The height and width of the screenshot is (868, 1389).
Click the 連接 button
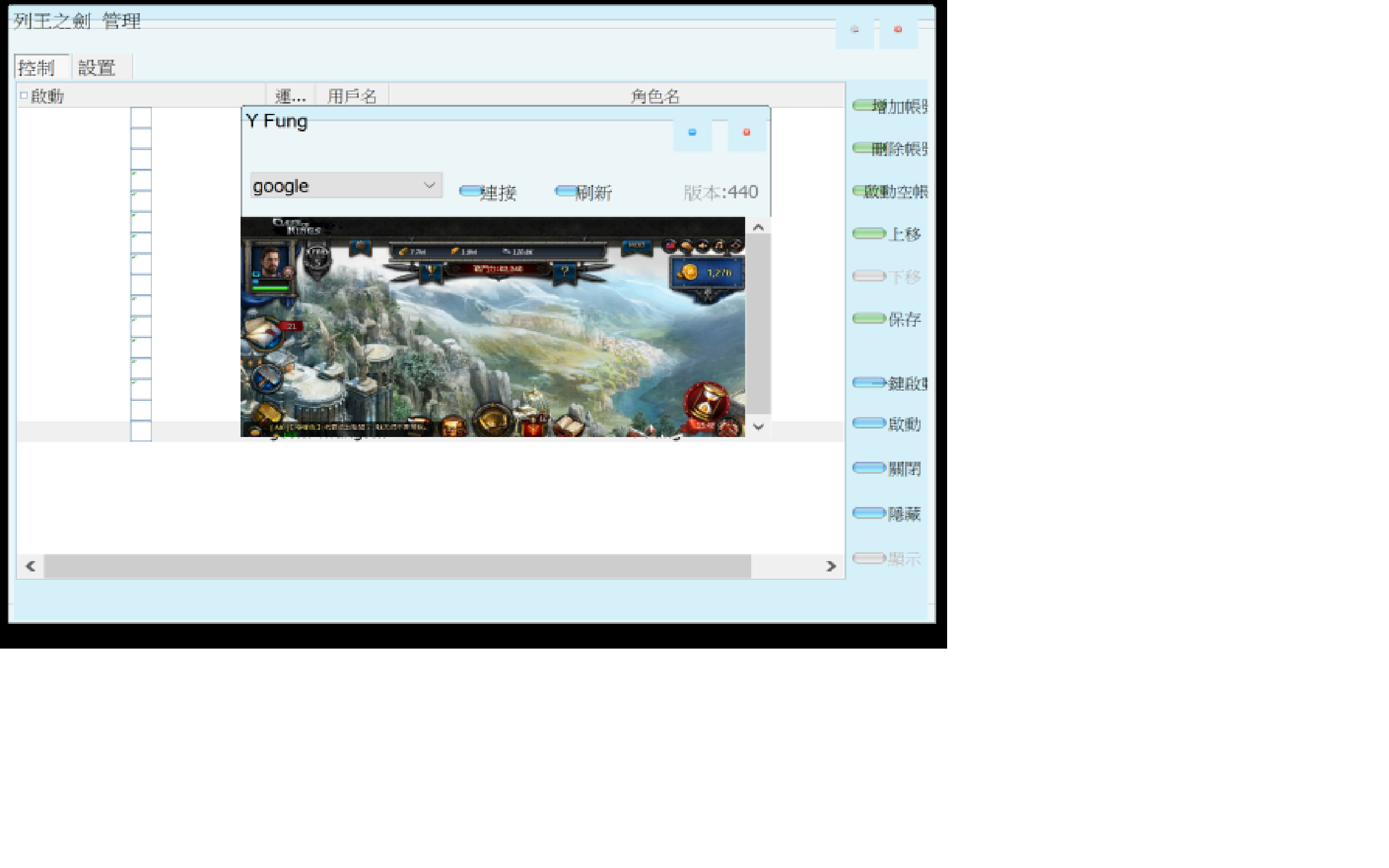coord(488,192)
